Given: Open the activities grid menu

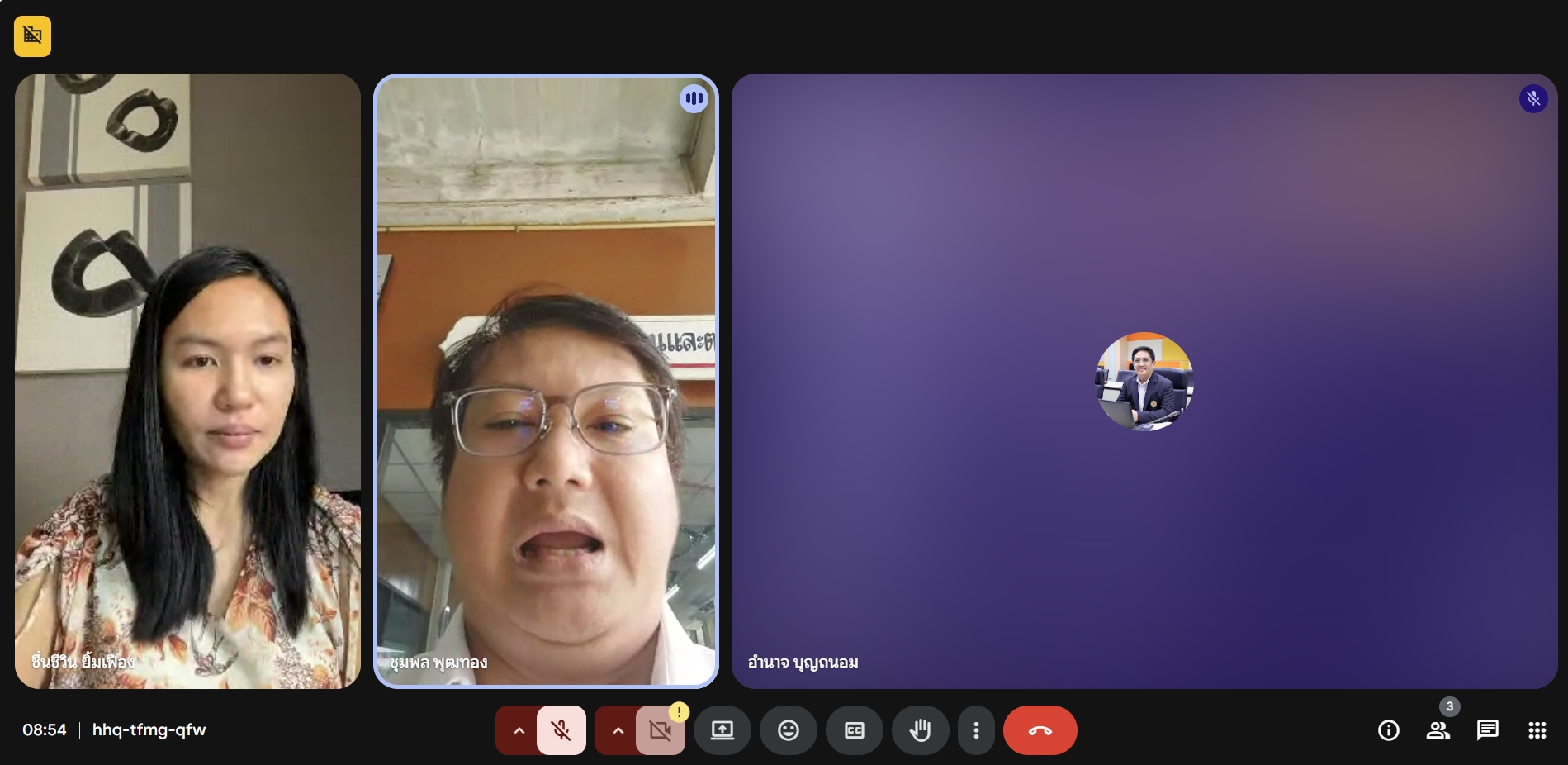Looking at the screenshot, I should [x=1537, y=730].
